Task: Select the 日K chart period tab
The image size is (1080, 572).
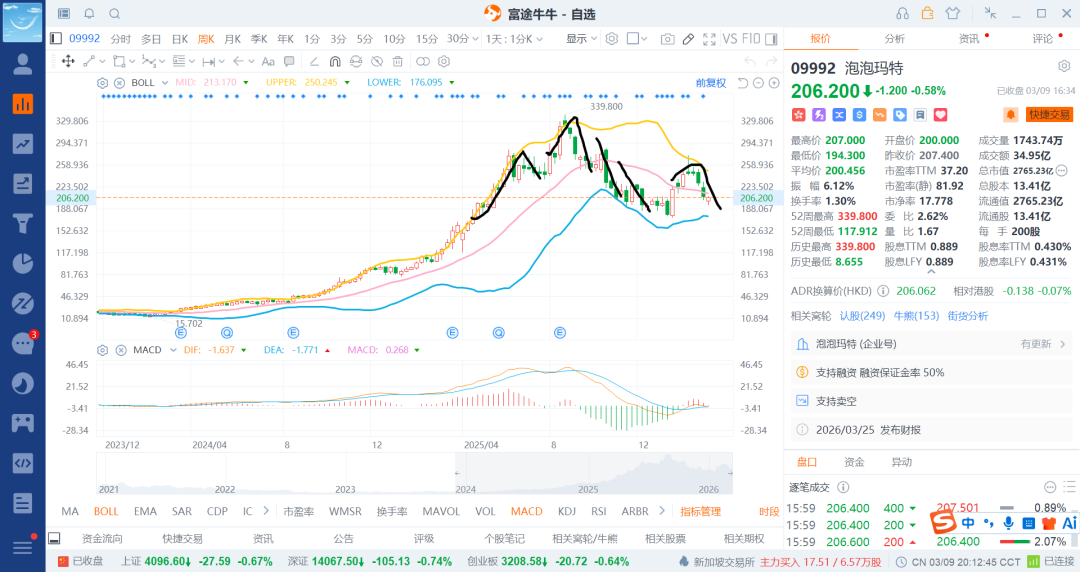Action: tap(179, 39)
